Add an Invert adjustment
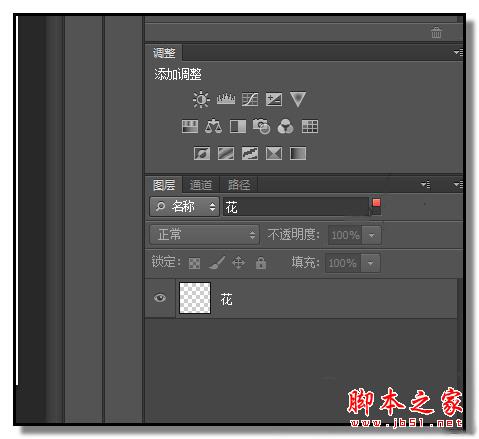479x439 pixels. pyautogui.click(x=202, y=154)
